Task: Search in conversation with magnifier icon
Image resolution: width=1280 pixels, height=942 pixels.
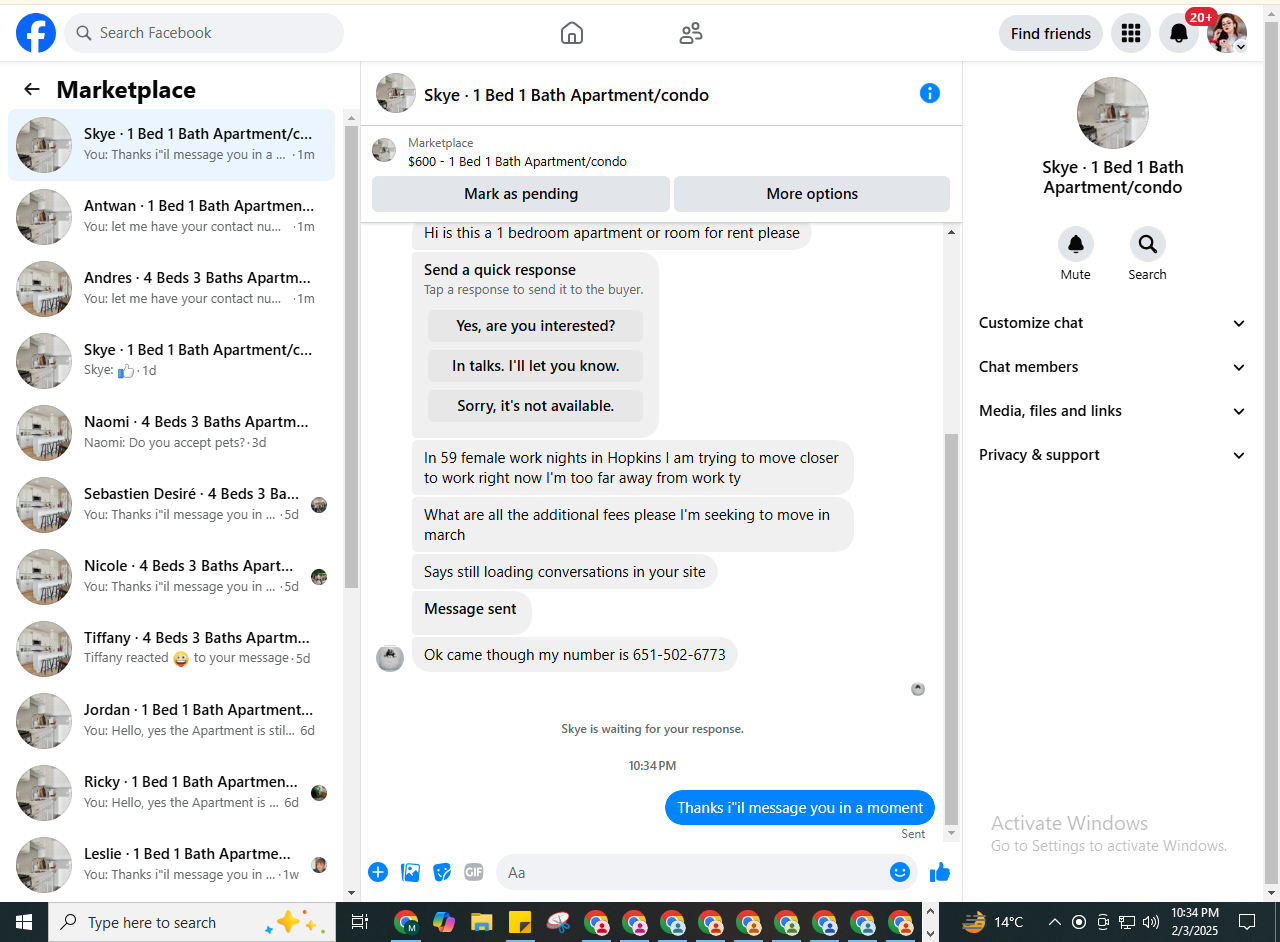Action: (x=1148, y=244)
